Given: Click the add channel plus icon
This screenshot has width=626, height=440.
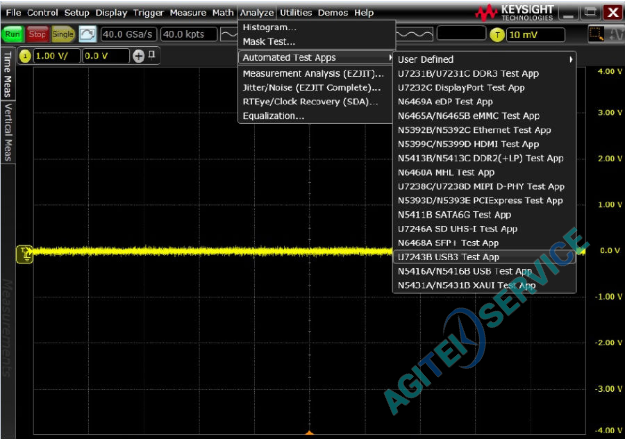Looking at the screenshot, I should 139,55.
